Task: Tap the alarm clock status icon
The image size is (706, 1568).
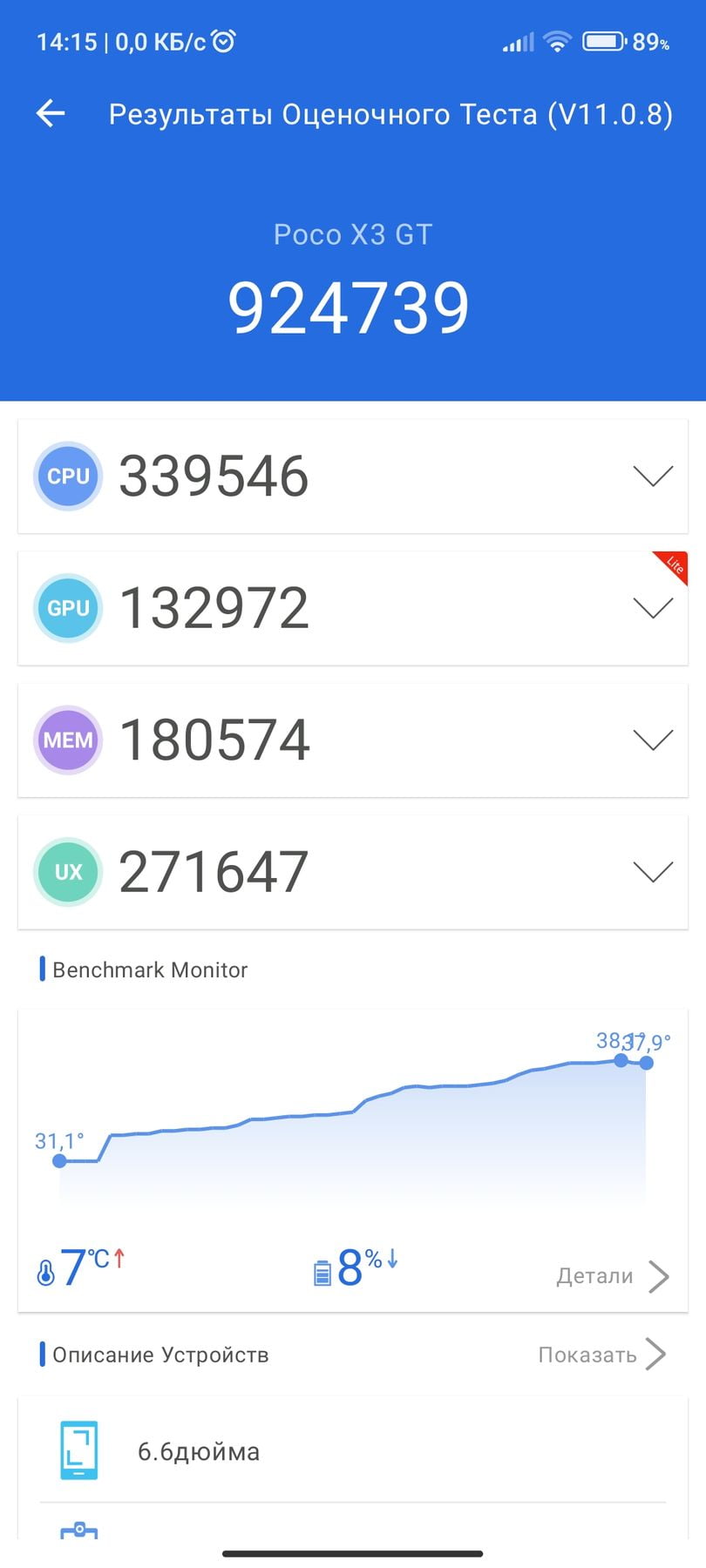Action: 224,41
